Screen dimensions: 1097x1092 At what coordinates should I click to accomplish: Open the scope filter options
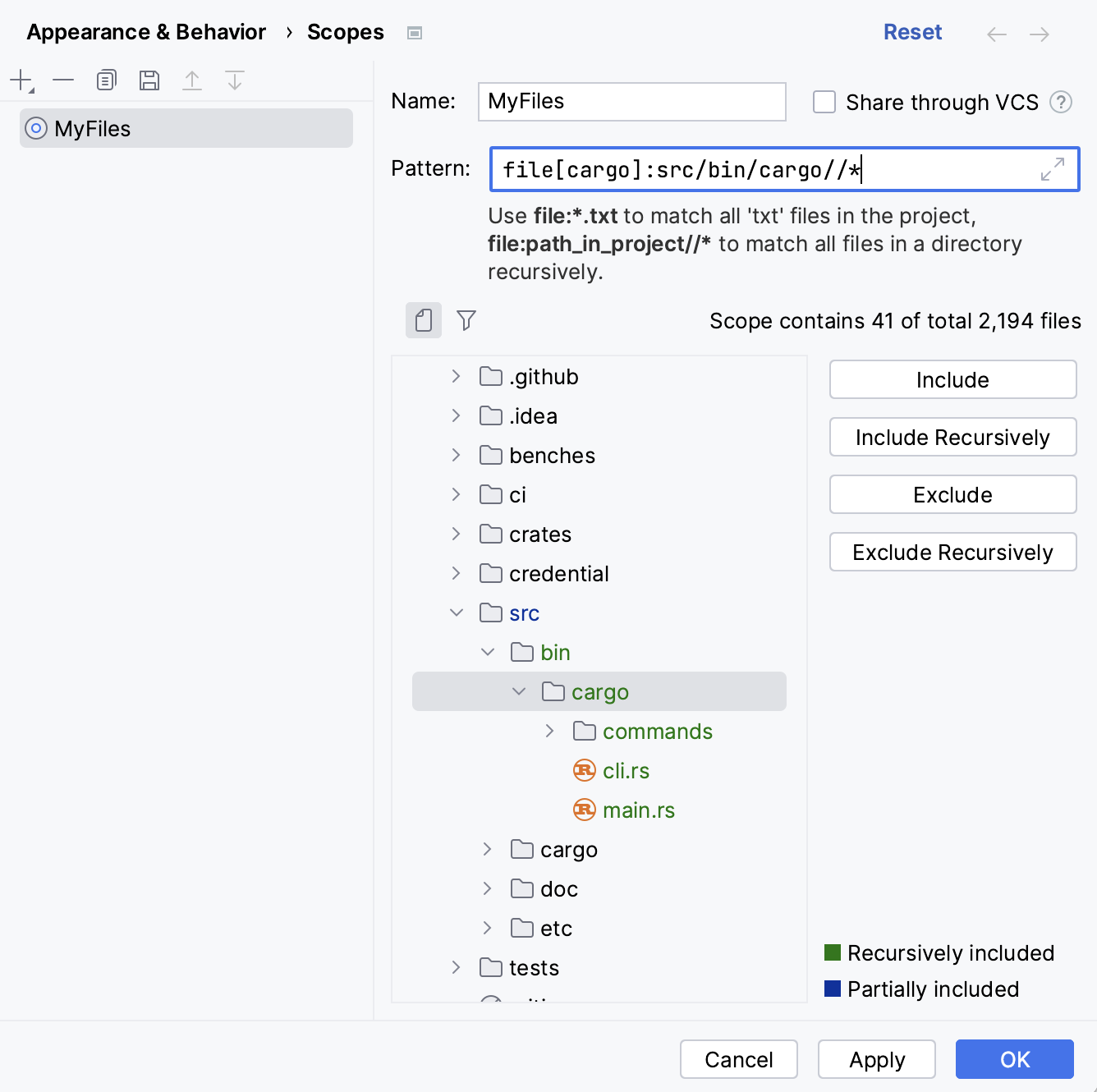[466, 320]
